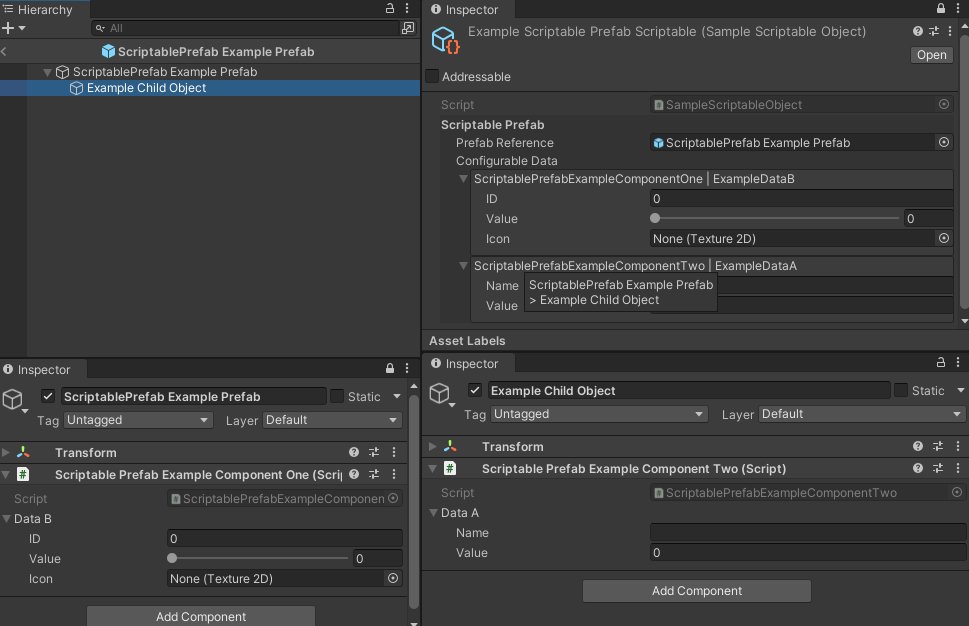Viewport: 969px width, 626px height.
Task: Click Add Component on Example Child Object
Action: [696, 590]
